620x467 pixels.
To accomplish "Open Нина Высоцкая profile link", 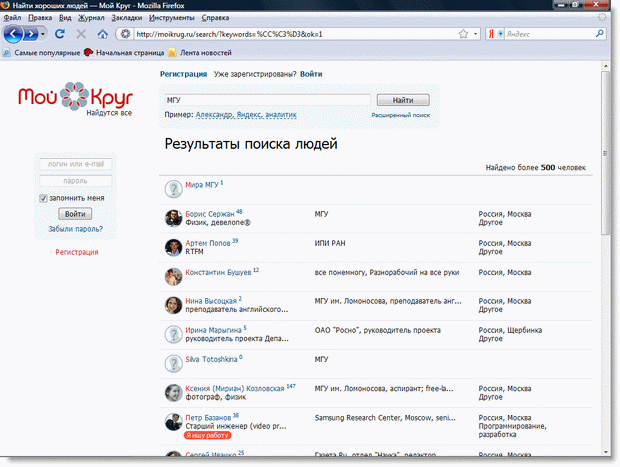I will [x=211, y=301].
